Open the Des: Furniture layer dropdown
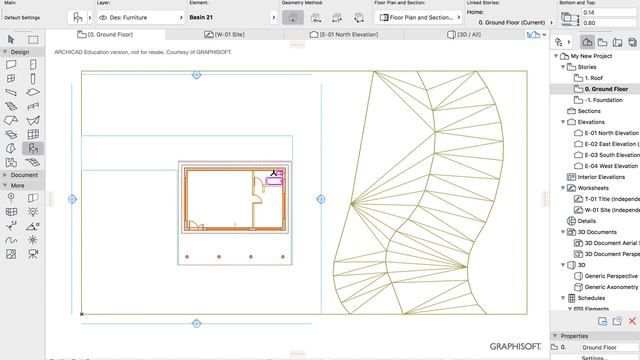The width and height of the screenshot is (640, 360). [141, 18]
